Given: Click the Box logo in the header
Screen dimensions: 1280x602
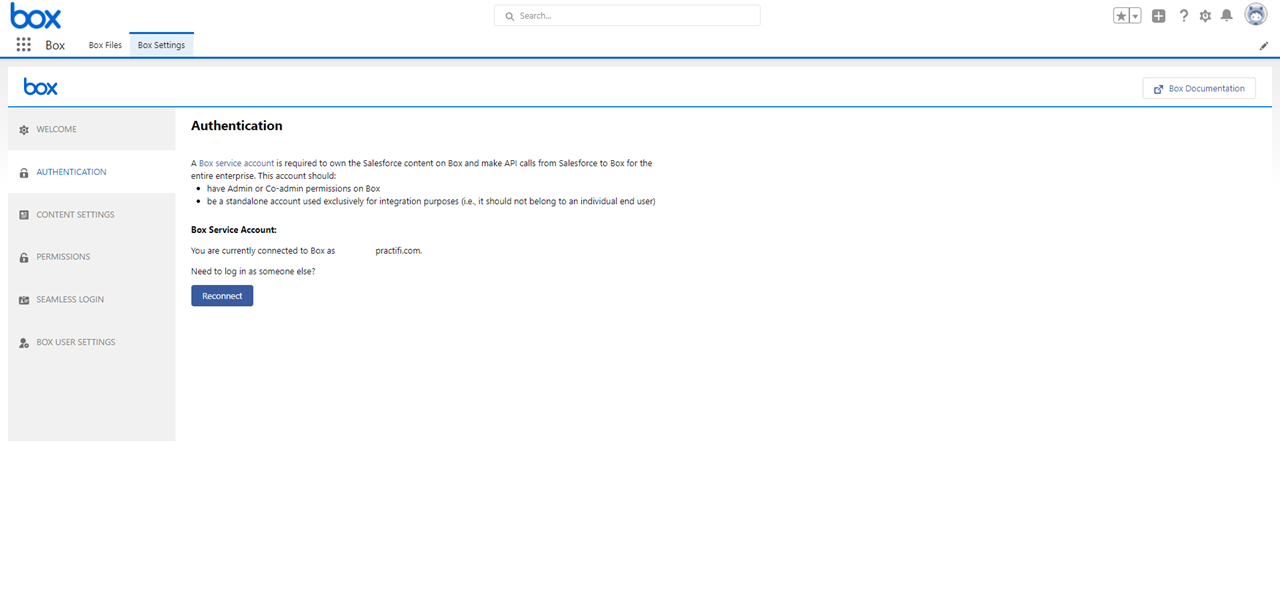Looking at the screenshot, I should coord(36,16).
